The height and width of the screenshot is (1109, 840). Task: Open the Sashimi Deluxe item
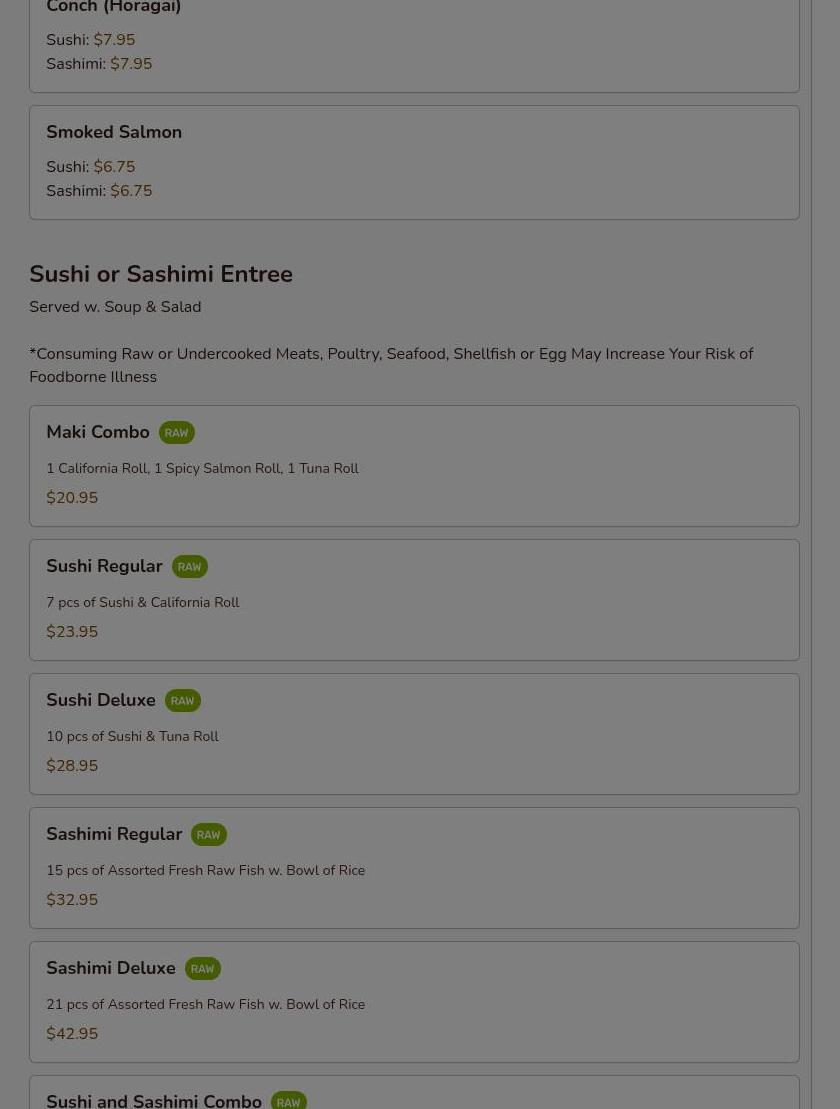pos(414,1001)
